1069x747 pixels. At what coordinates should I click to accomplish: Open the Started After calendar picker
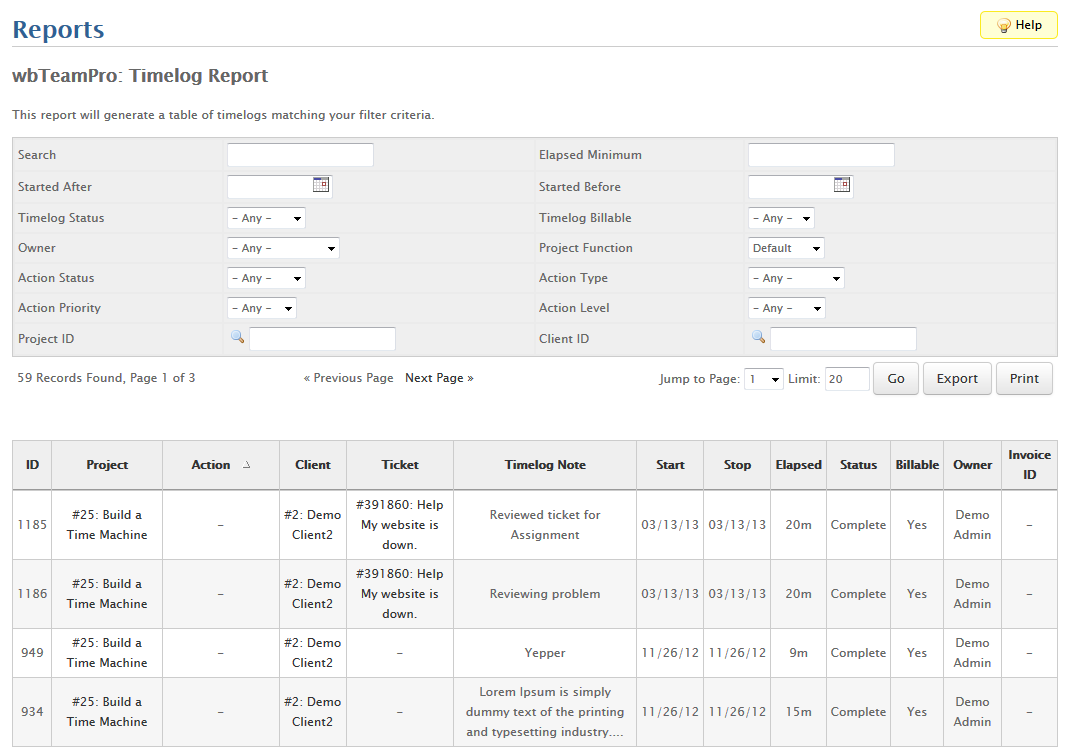[x=321, y=185]
